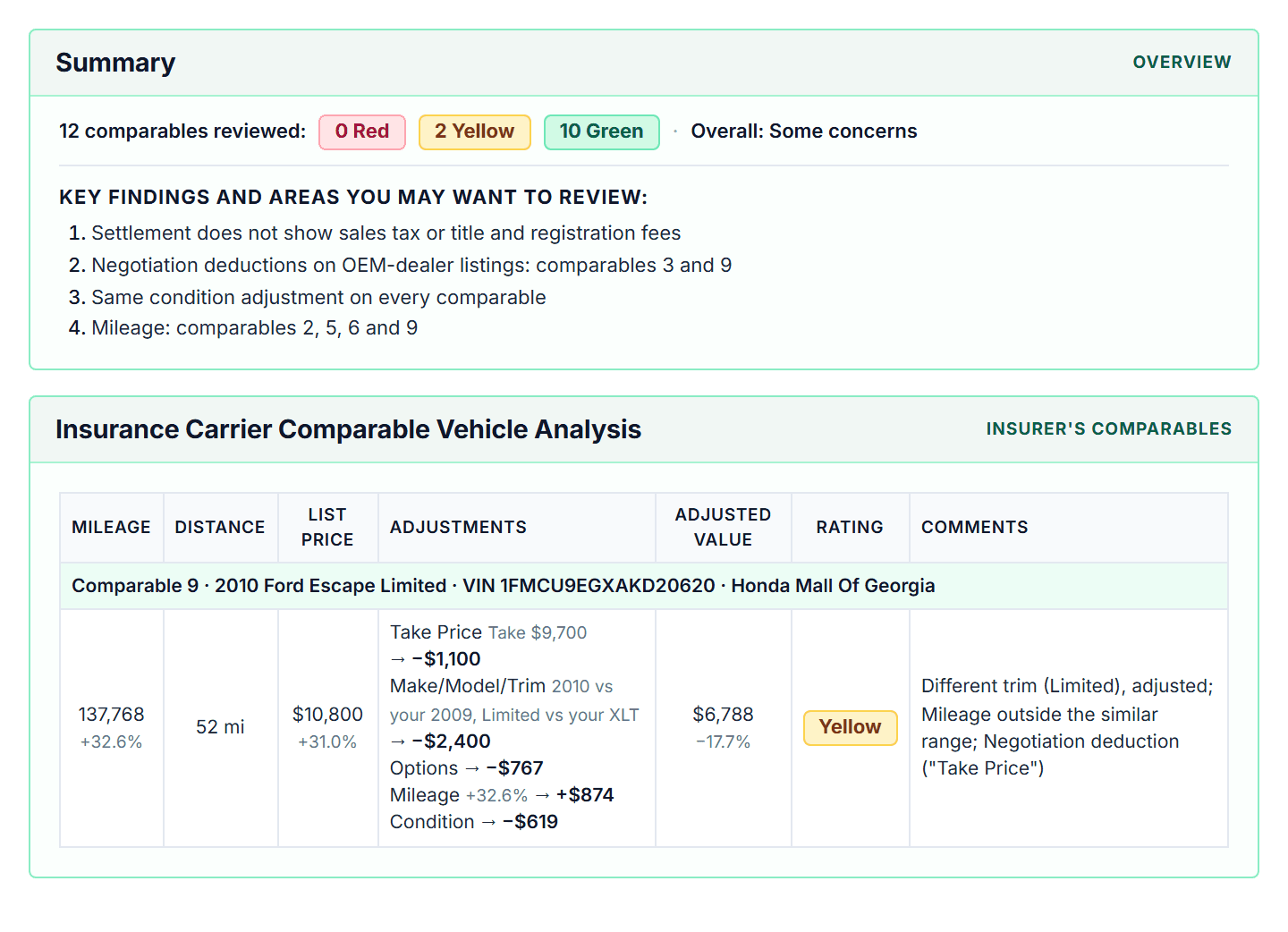The image size is (1288, 932).
Task: Click the RATING column header
Action: pos(850,527)
